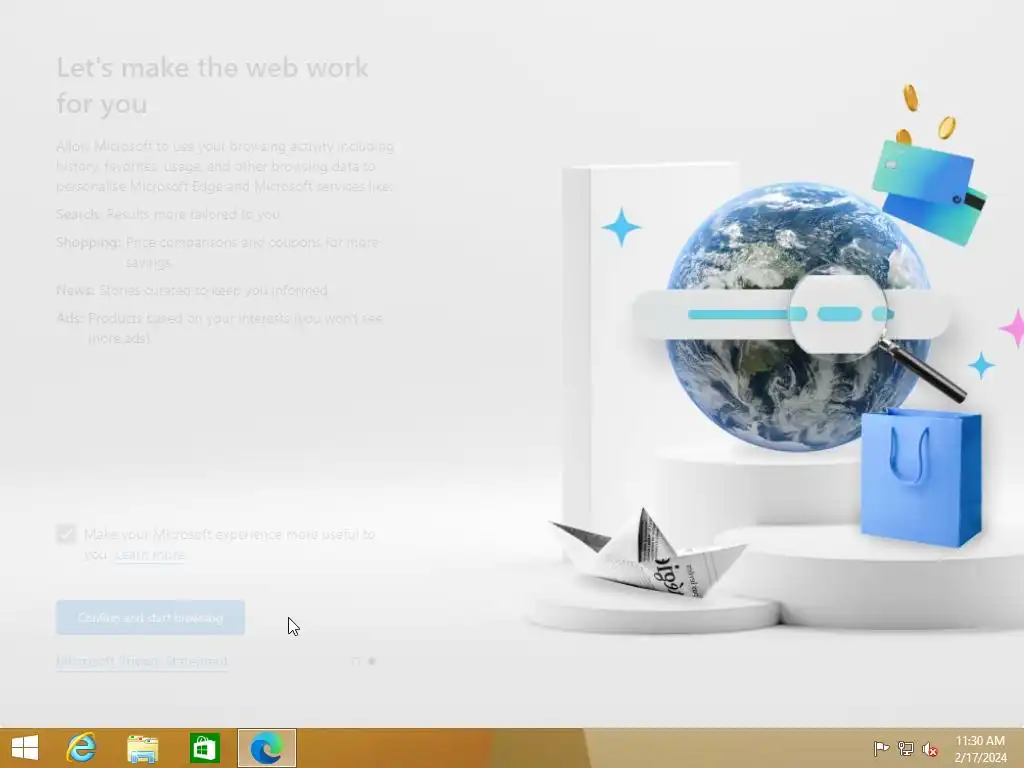Click the muted volume tray icon
1024x768 pixels.
click(930, 748)
